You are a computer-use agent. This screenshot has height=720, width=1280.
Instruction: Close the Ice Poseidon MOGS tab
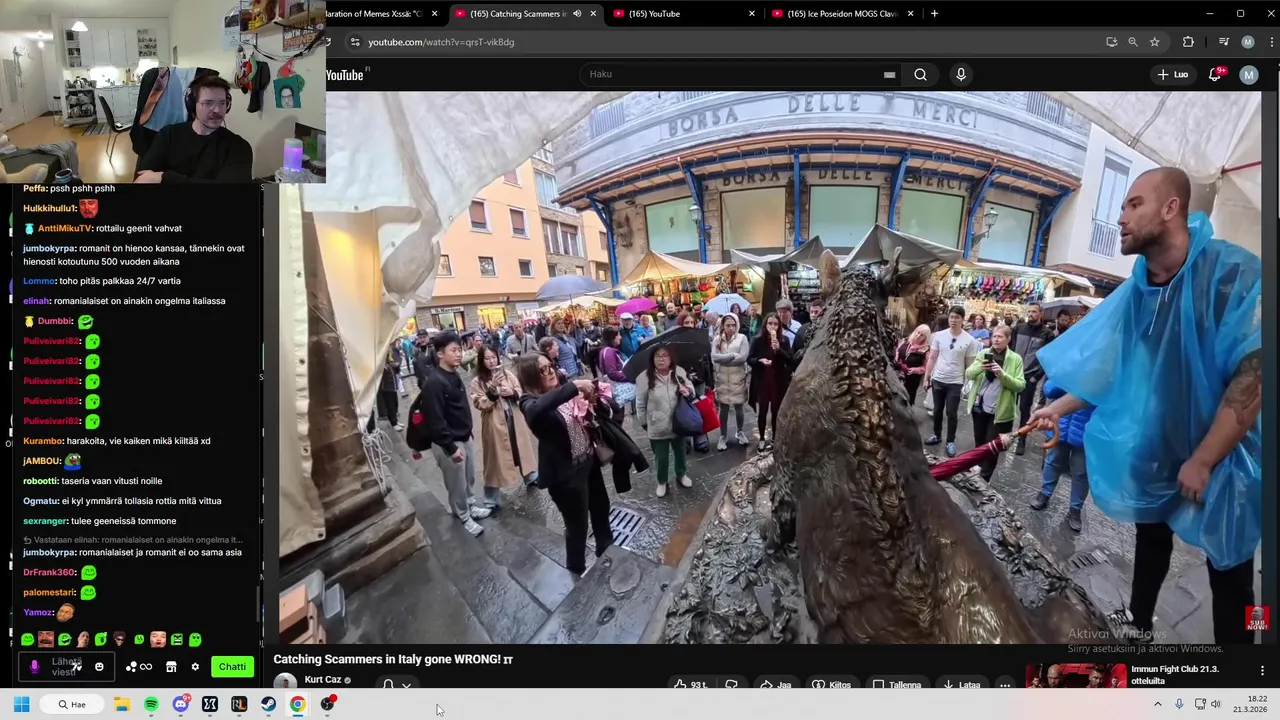click(910, 14)
